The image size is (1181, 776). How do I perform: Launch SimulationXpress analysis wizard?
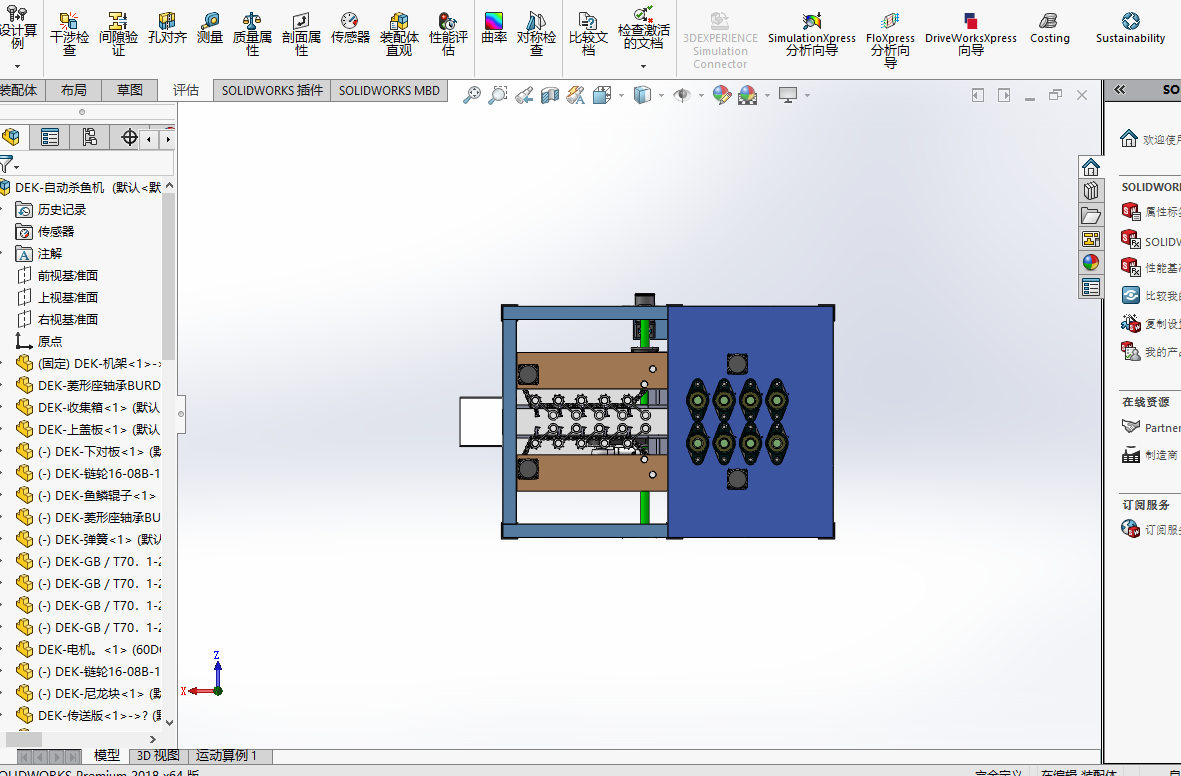pos(811,35)
